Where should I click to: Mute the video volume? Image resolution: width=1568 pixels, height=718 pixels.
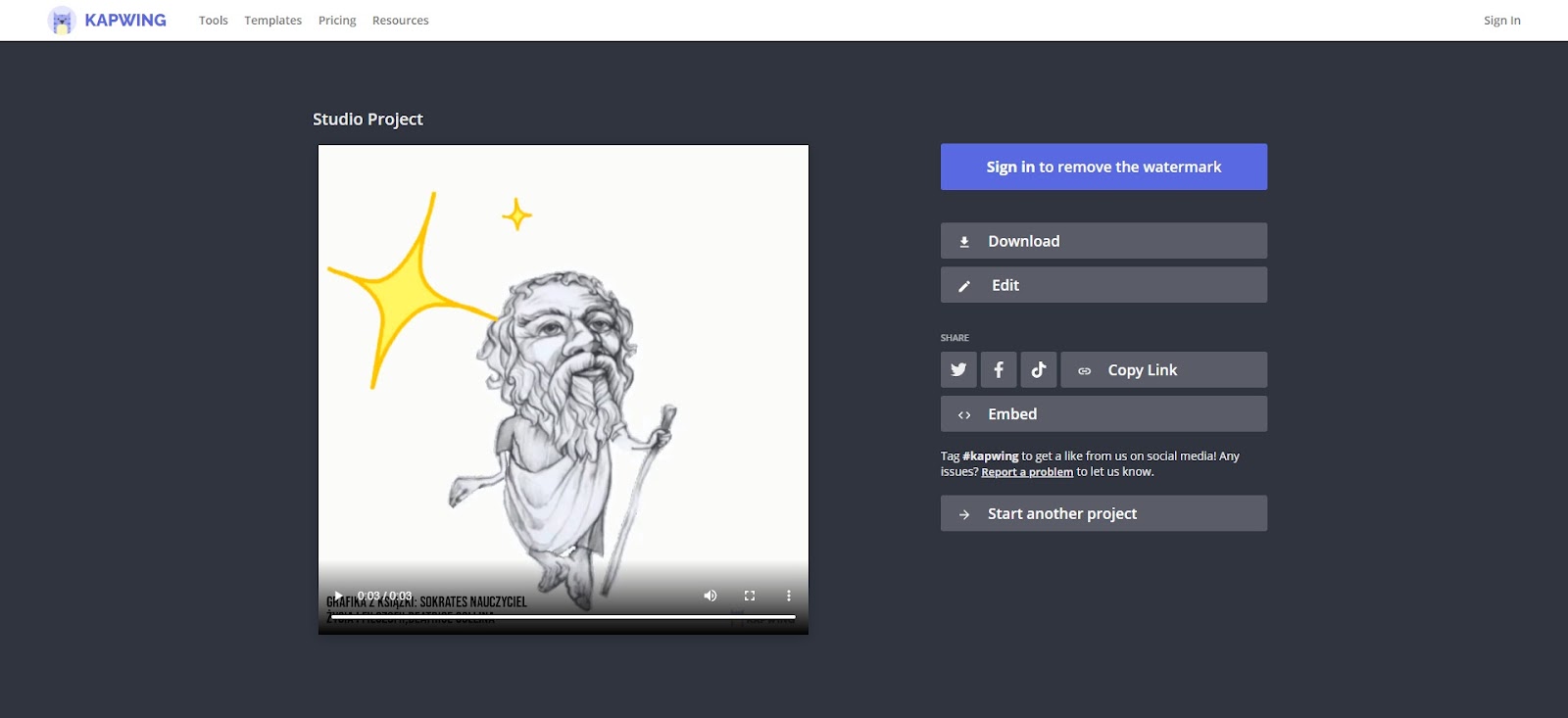pos(710,596)
